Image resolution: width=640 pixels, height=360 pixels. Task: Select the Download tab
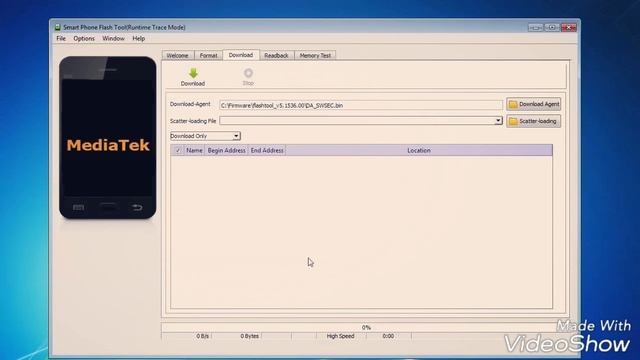coord(241,55)
